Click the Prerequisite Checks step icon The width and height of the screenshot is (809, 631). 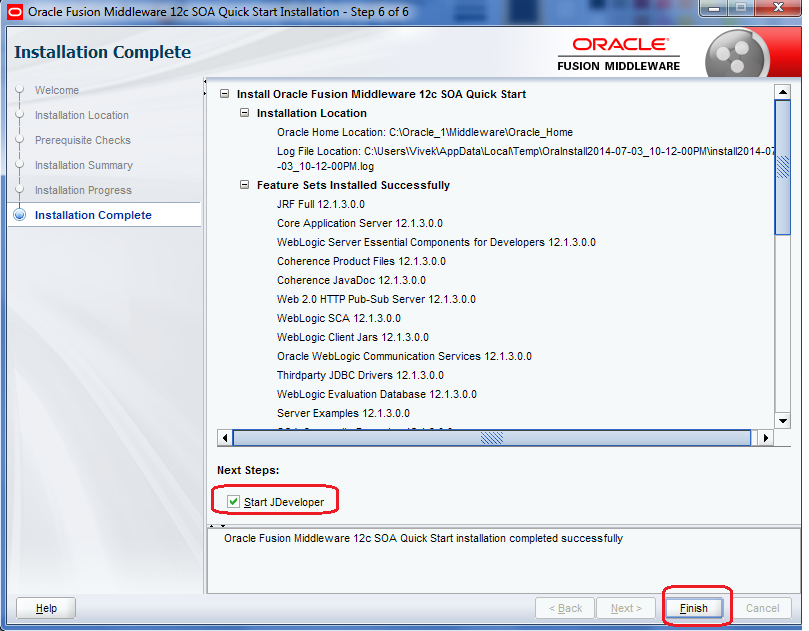[x=22, y=140]
